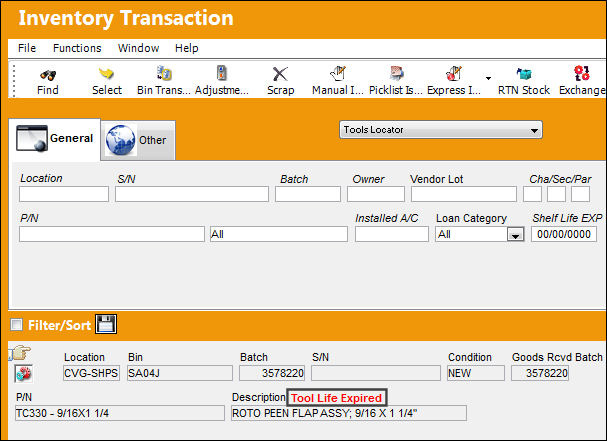Click the Find binoculars icon
This screenshot has width=607, height=441.
coord(48,74)
